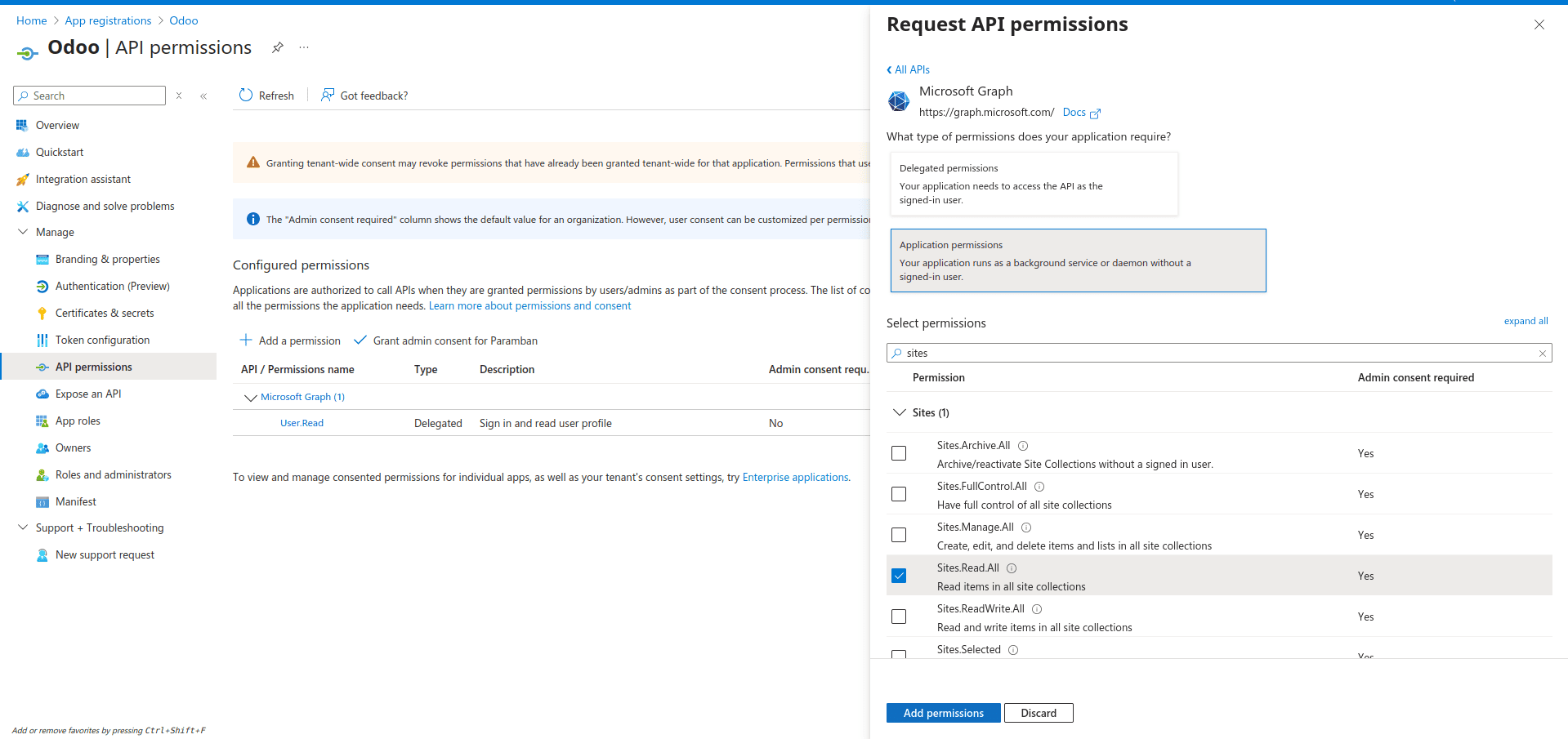Viewport: 1568px width, 739px height.
Task: Select the Token configuration icon
Action: pyautogui.click(x=42, y=340)
